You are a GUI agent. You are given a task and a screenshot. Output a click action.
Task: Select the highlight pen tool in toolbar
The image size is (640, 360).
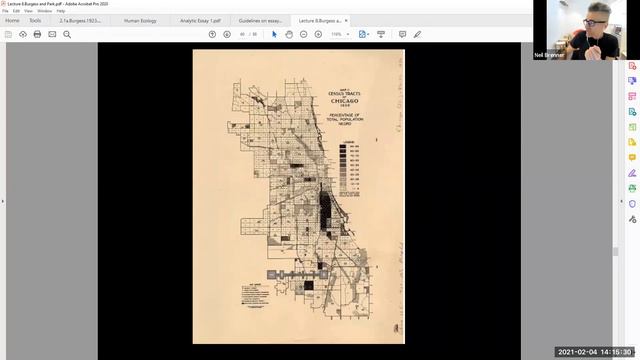(417, 34)
